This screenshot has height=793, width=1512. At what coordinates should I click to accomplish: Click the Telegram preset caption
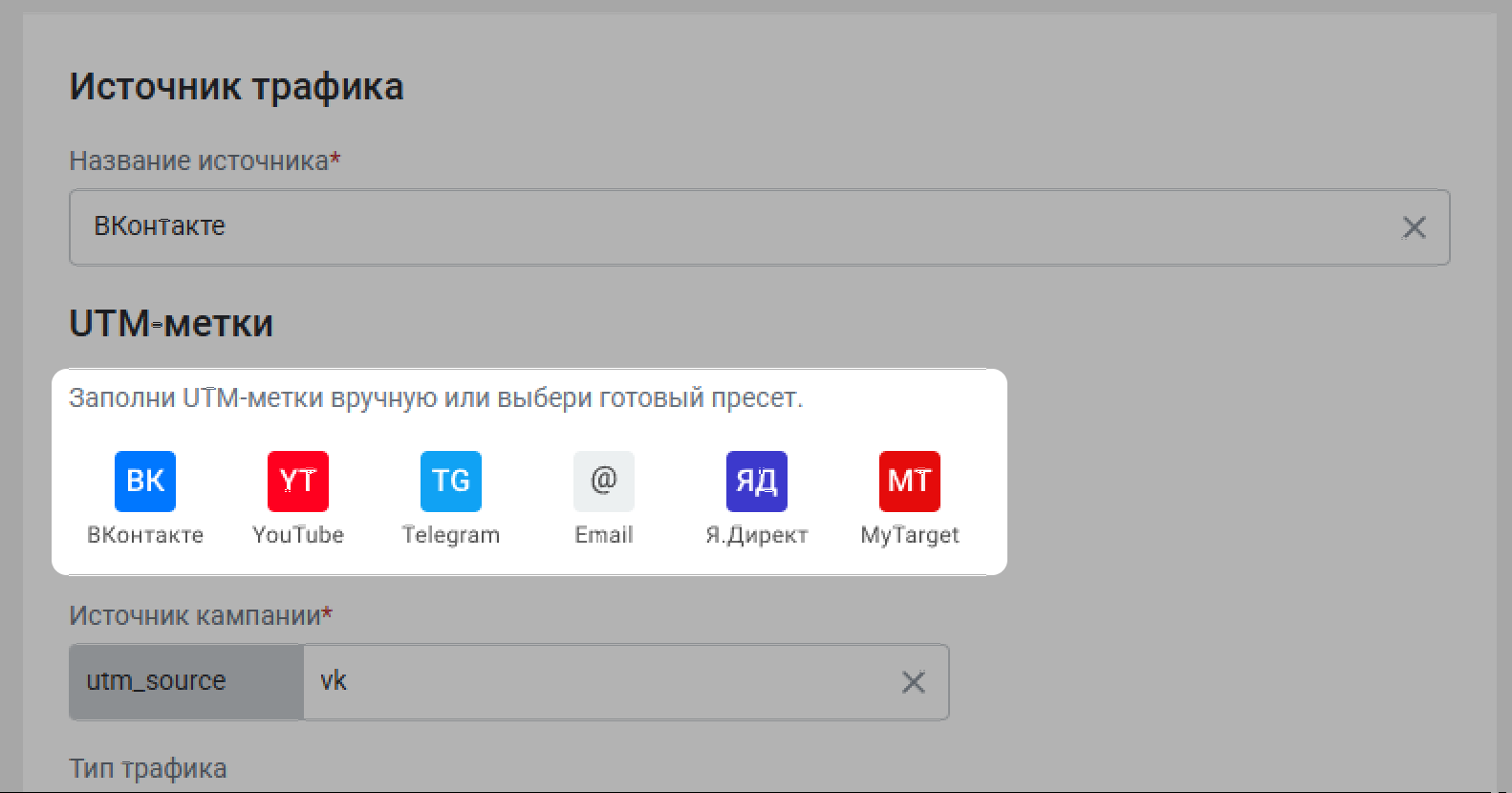pos(451,535)
